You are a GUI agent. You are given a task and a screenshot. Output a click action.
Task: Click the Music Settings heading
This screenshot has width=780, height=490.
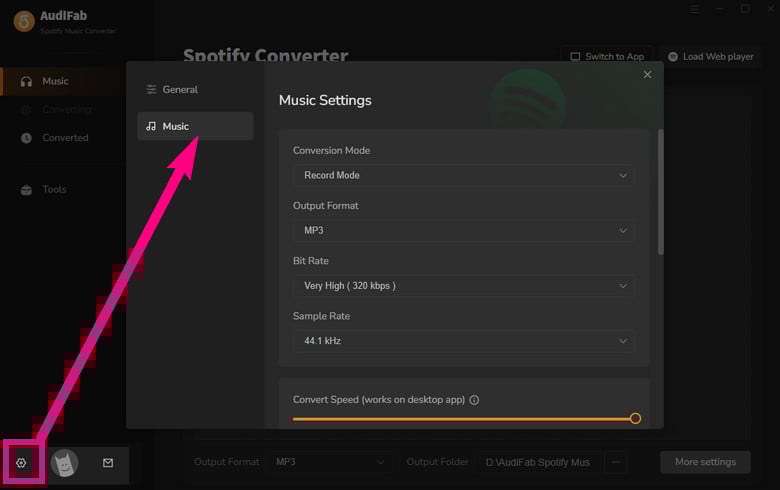click(325, 100)
